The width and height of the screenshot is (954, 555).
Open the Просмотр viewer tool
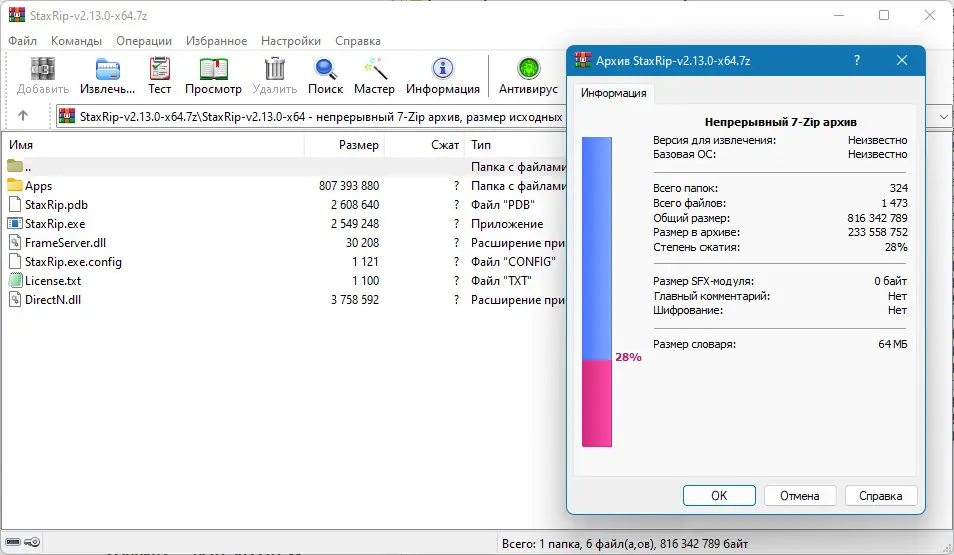[x=214, y=69]
